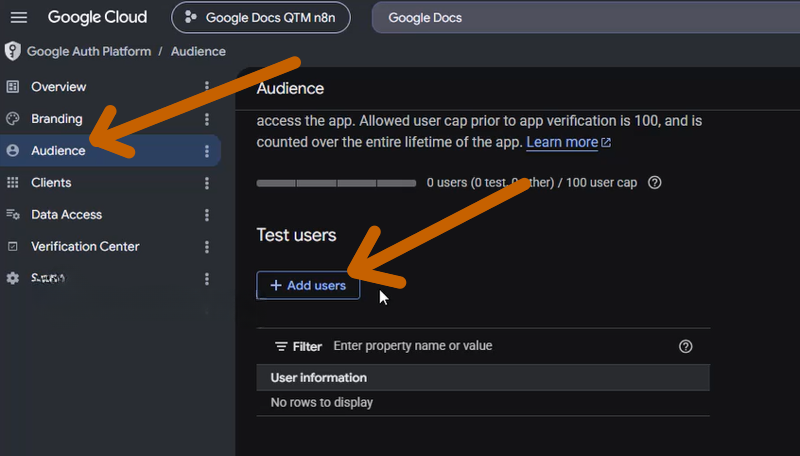Click the Filter list icon
This screenshot has height=456, width=800.
pyautogui.click(x=281, y=347)
